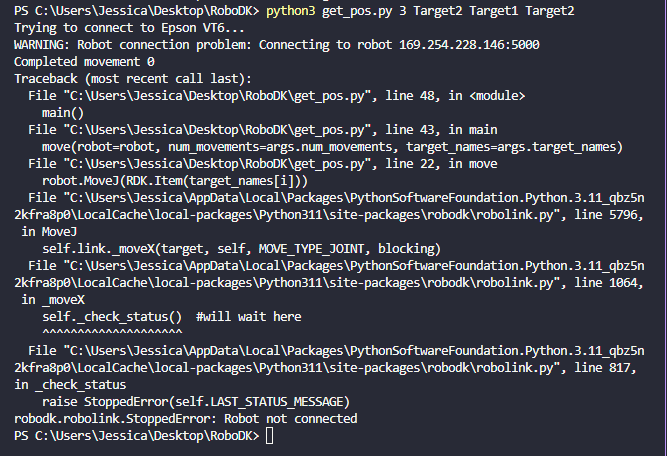Click the cursor at the final PowerShell prompt
667x456 pixels.
click(x=270, y=437)
